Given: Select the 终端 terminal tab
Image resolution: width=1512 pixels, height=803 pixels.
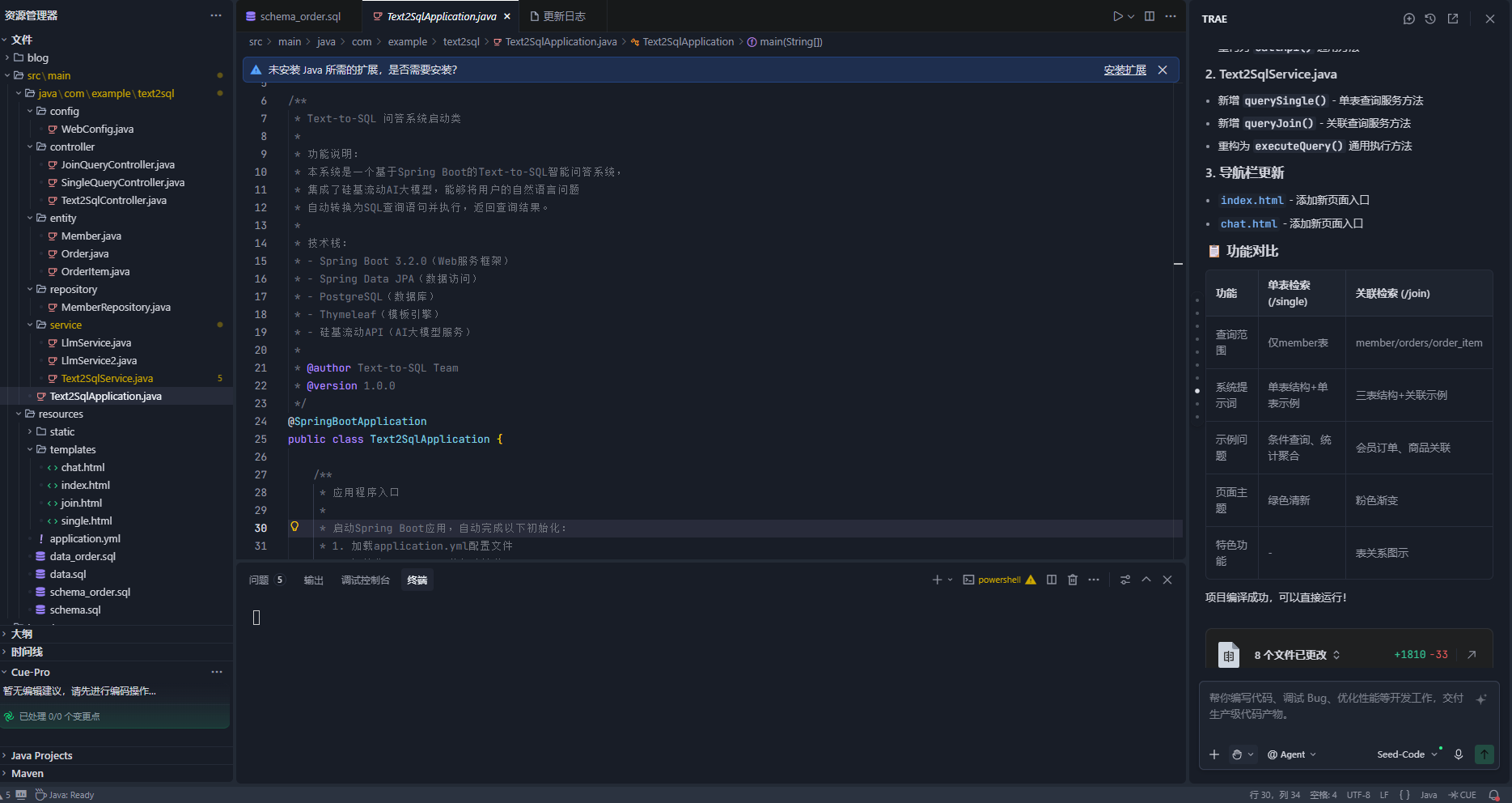Looking at the screenshot, I should click(x=417, y=580).
